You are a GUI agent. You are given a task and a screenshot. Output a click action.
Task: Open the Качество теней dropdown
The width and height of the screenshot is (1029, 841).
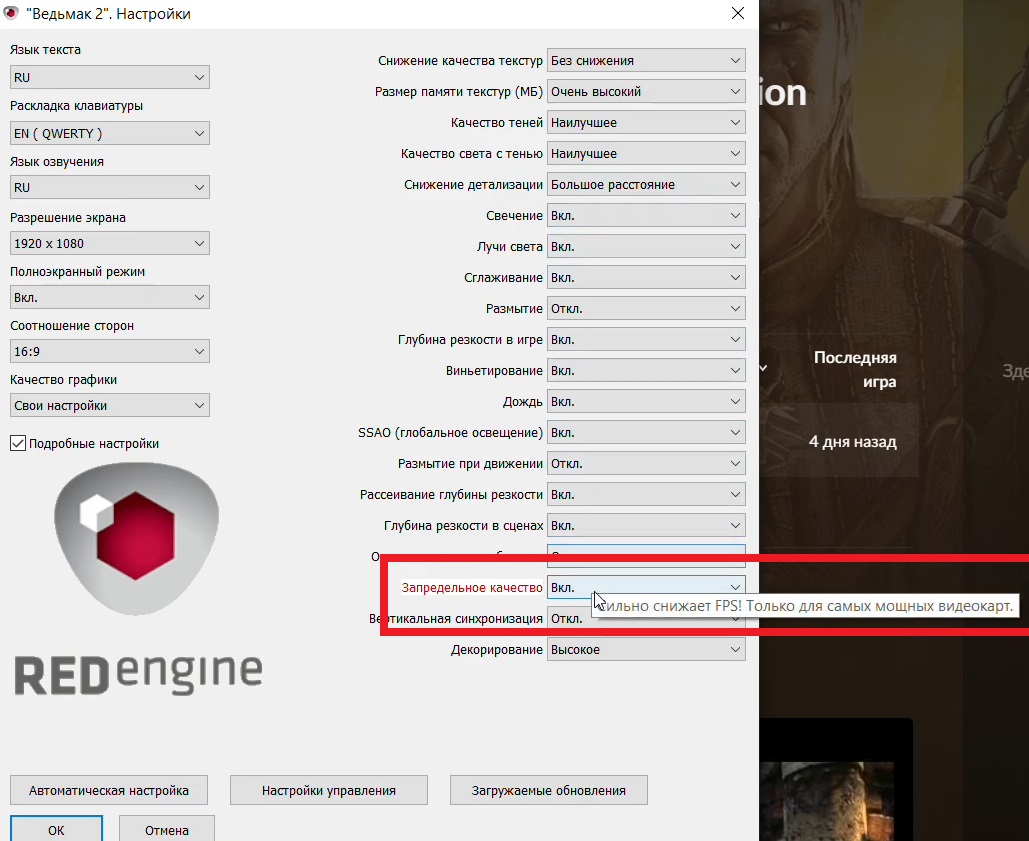(646, 123)
